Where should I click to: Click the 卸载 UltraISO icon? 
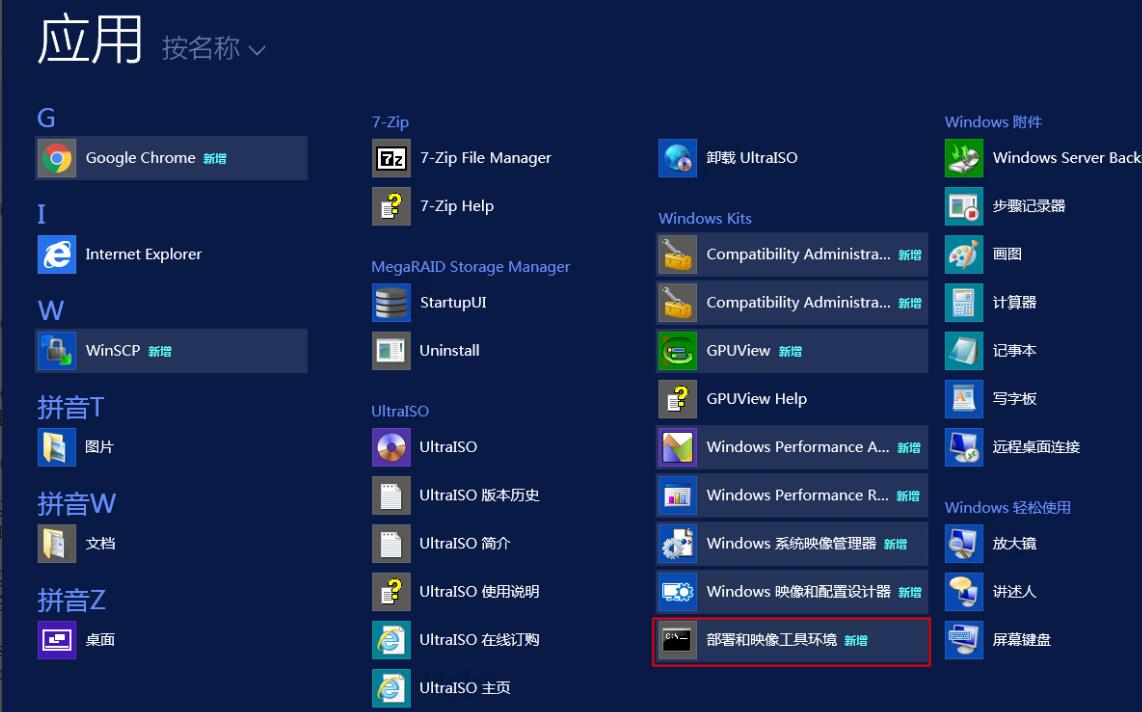pyautogui.click(x=677, y=158)
